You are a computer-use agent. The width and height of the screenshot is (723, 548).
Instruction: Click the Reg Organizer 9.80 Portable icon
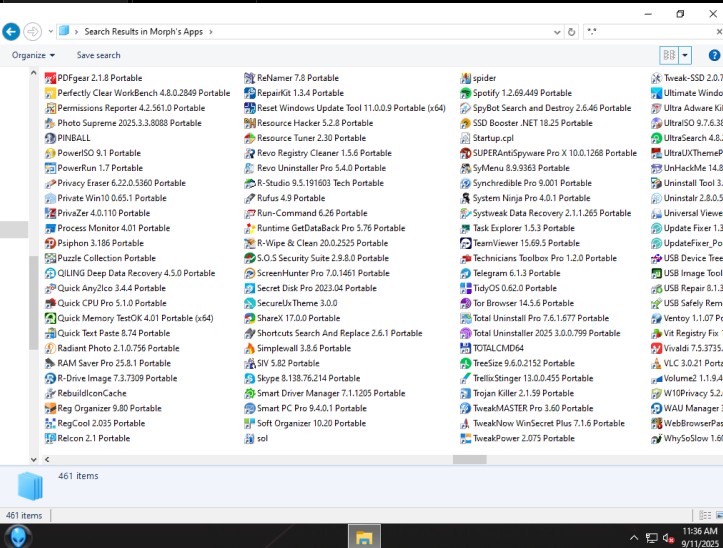click(x=50, y=408)
